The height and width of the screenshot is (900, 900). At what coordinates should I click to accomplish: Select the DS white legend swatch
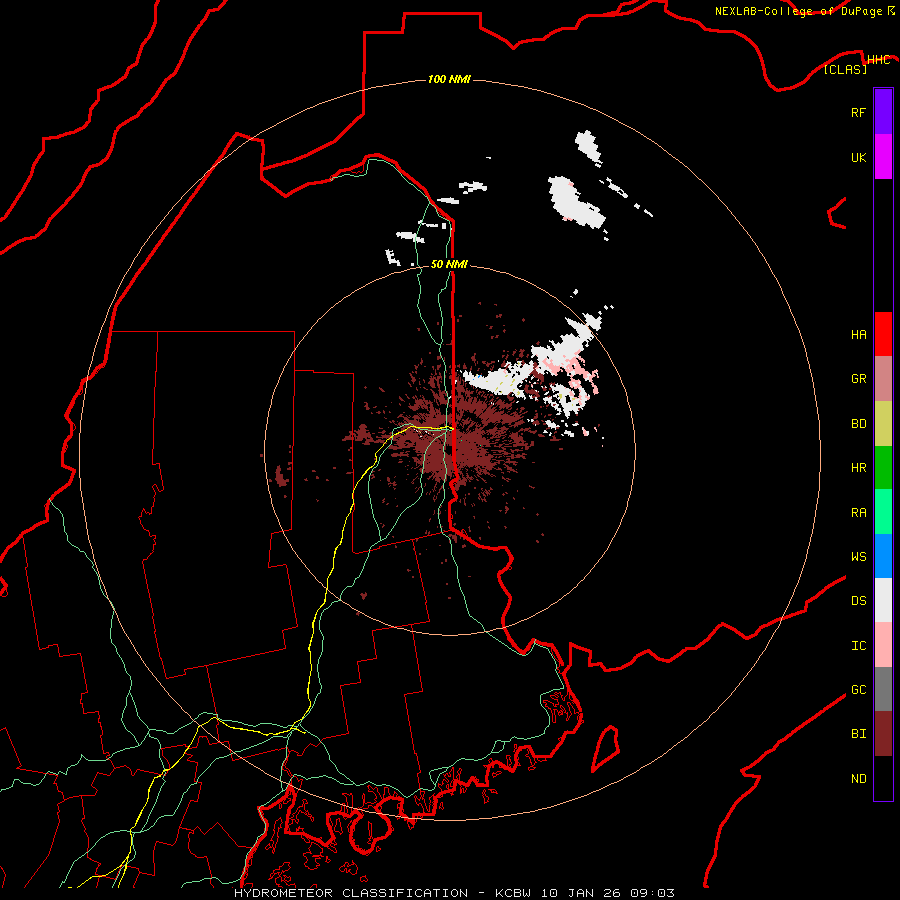[883, 600]
